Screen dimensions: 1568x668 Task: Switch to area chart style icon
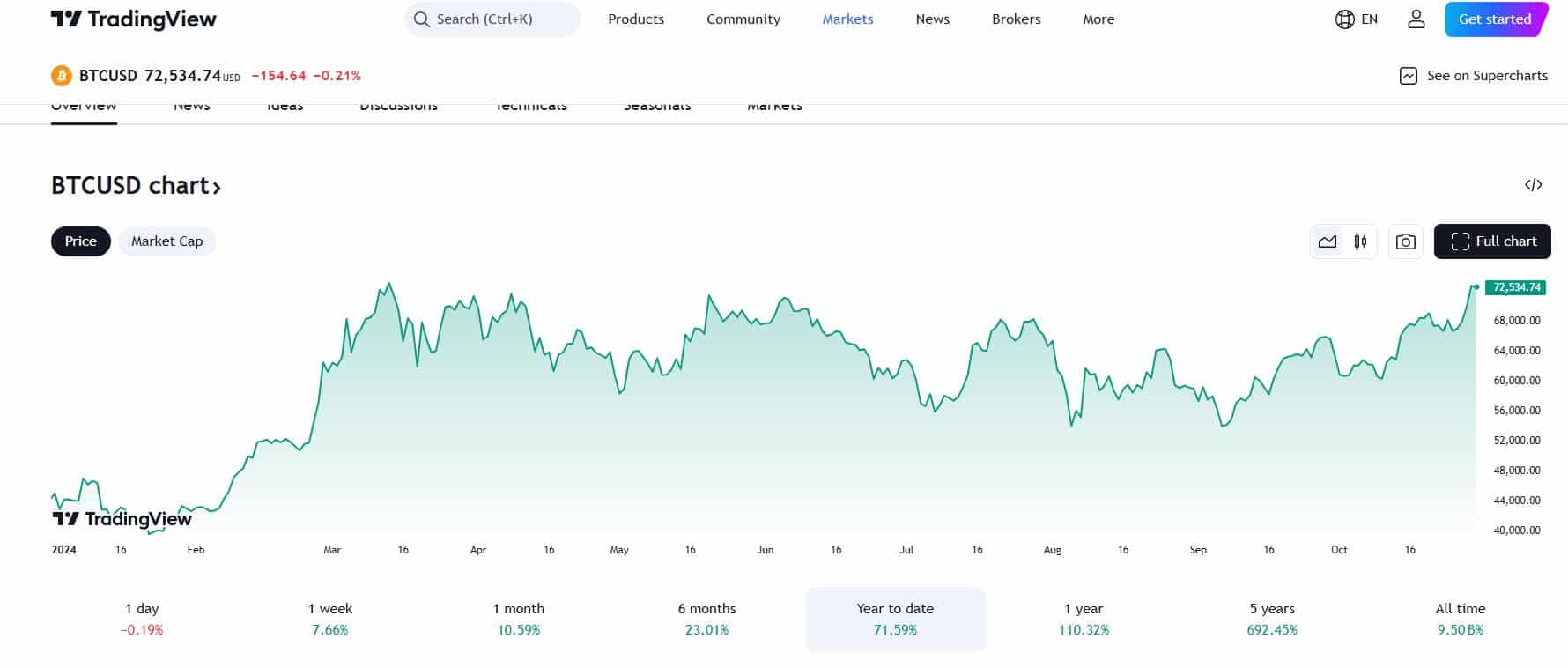[x=1328, y=241]
